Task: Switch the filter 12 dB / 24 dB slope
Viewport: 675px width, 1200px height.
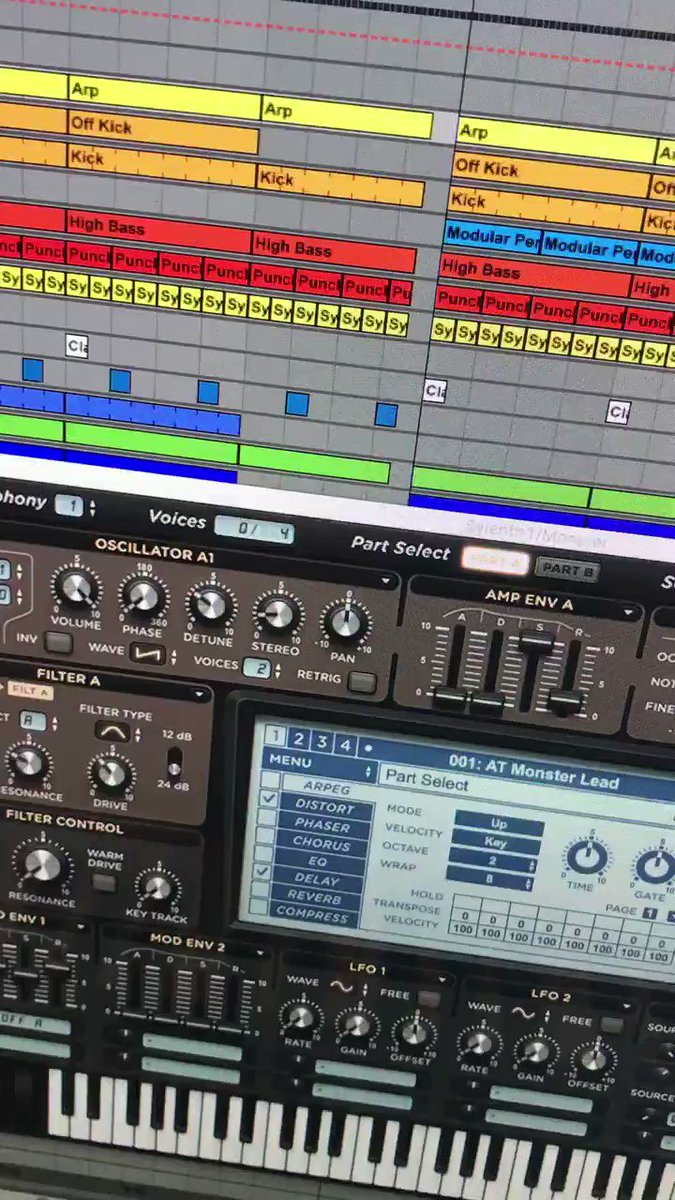Action: pos(172,764)
